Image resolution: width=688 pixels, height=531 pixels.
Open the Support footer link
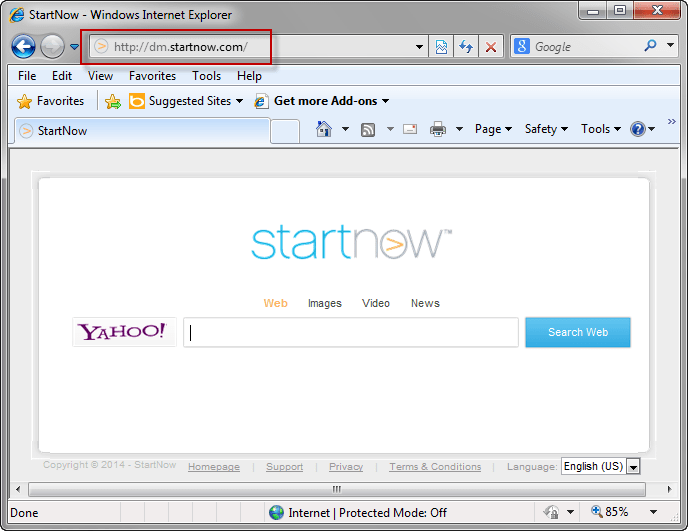pos(284,467)
